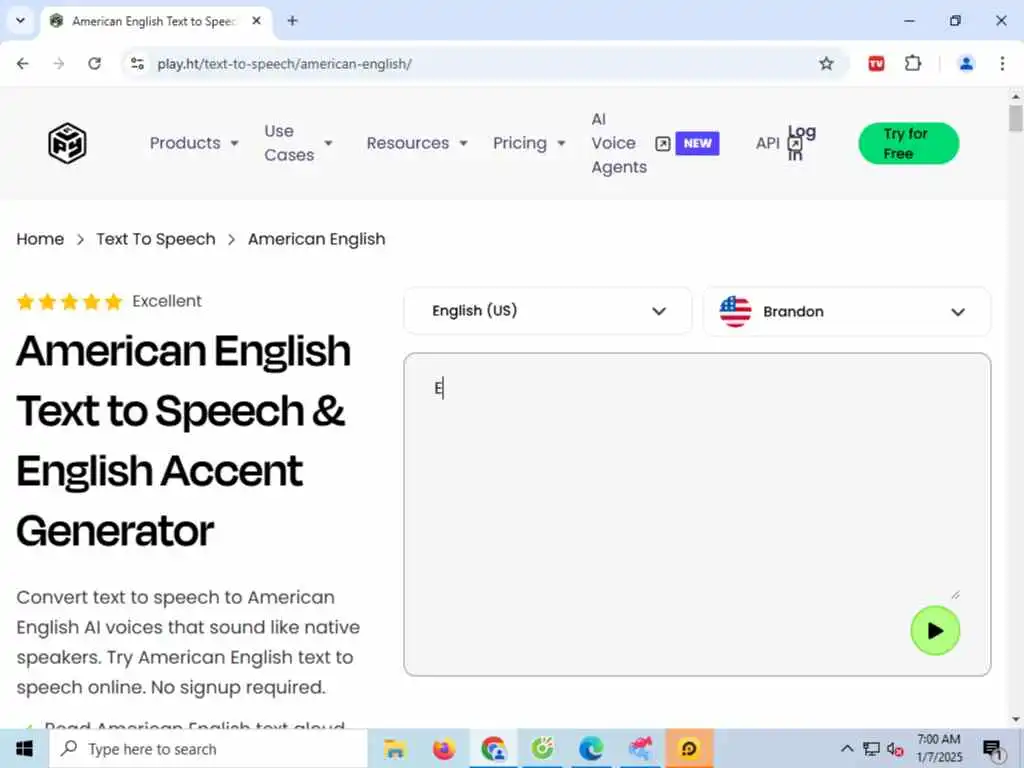Open Microsoft Edge from the taskbar

[x=591, y=748]
